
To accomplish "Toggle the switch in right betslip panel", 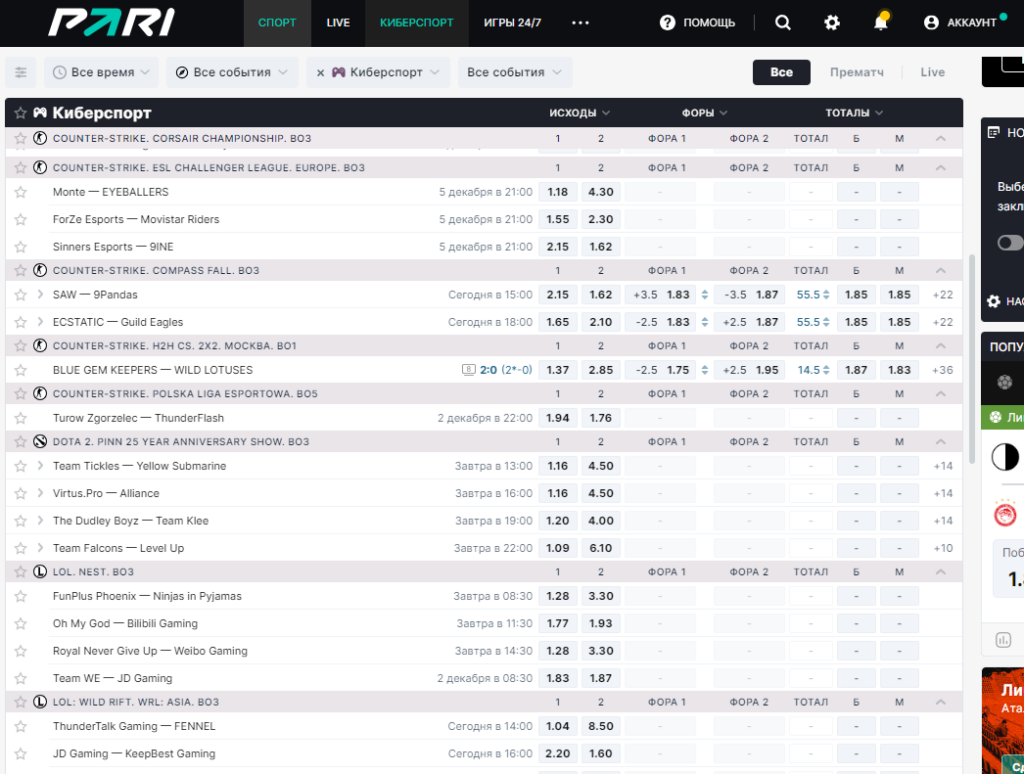I will [1010, 243].
